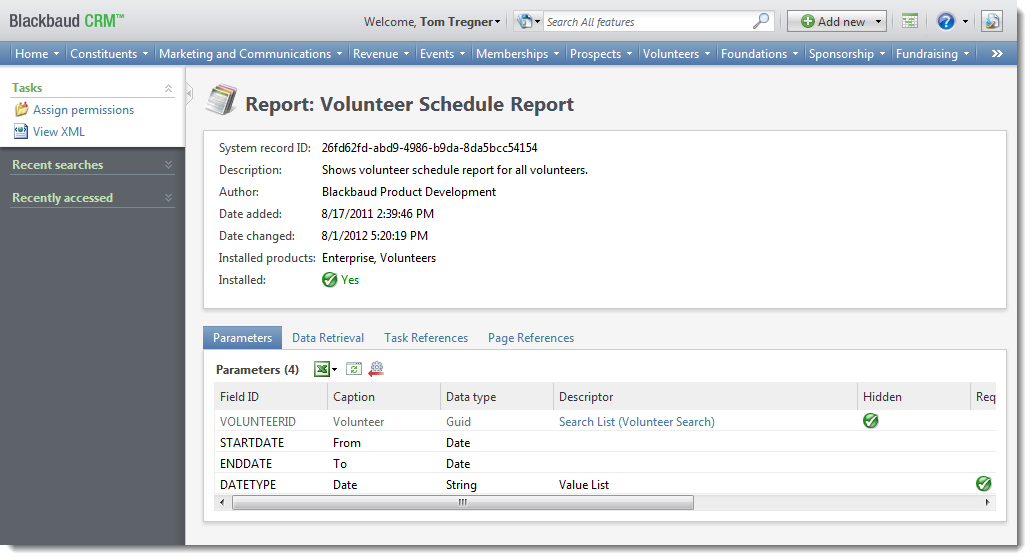Select the Parameters tab

pyautogui.click(x=242, y=338)
